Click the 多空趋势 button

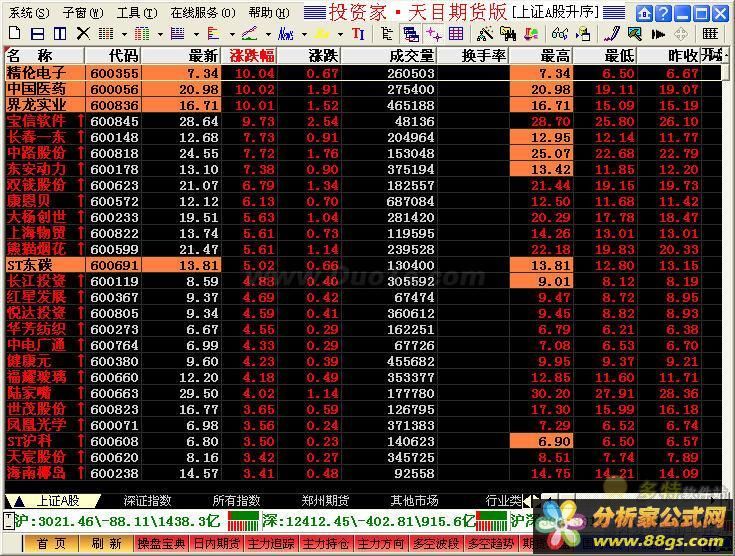coord(490,544)
